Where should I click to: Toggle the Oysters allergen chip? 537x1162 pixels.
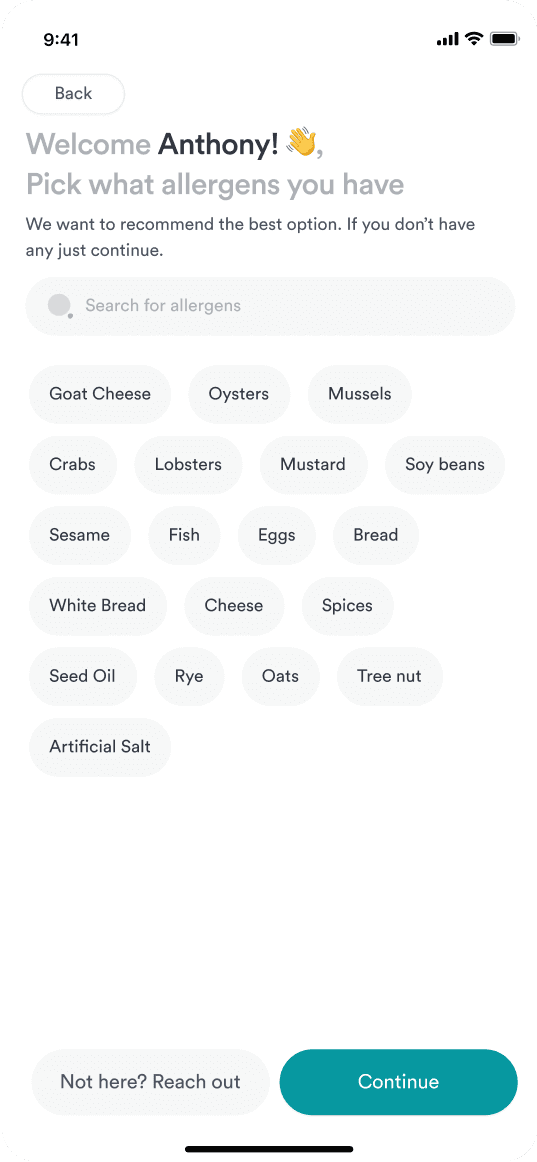point(239,394)
